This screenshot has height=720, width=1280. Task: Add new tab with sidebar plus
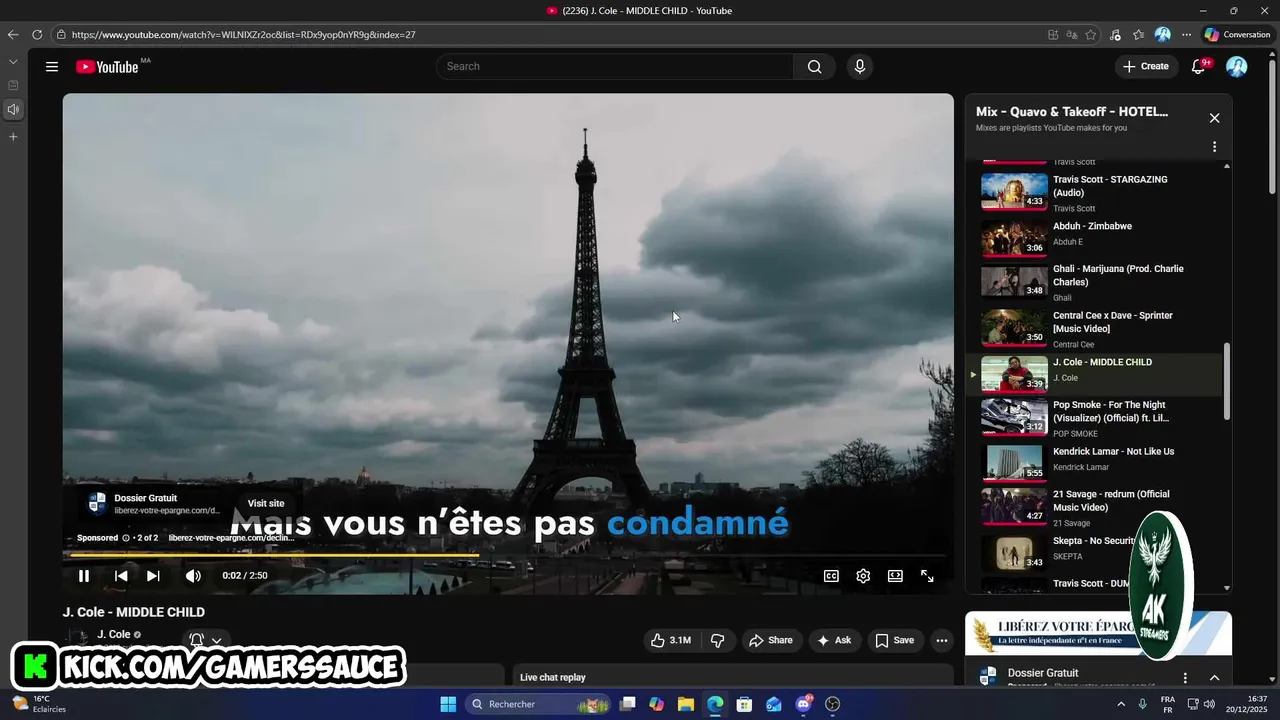coord(13,136)
